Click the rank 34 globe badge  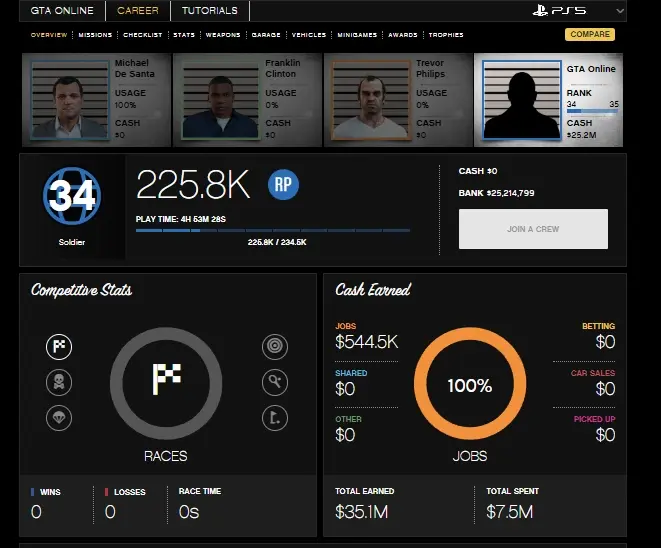(x=71, y=196)
